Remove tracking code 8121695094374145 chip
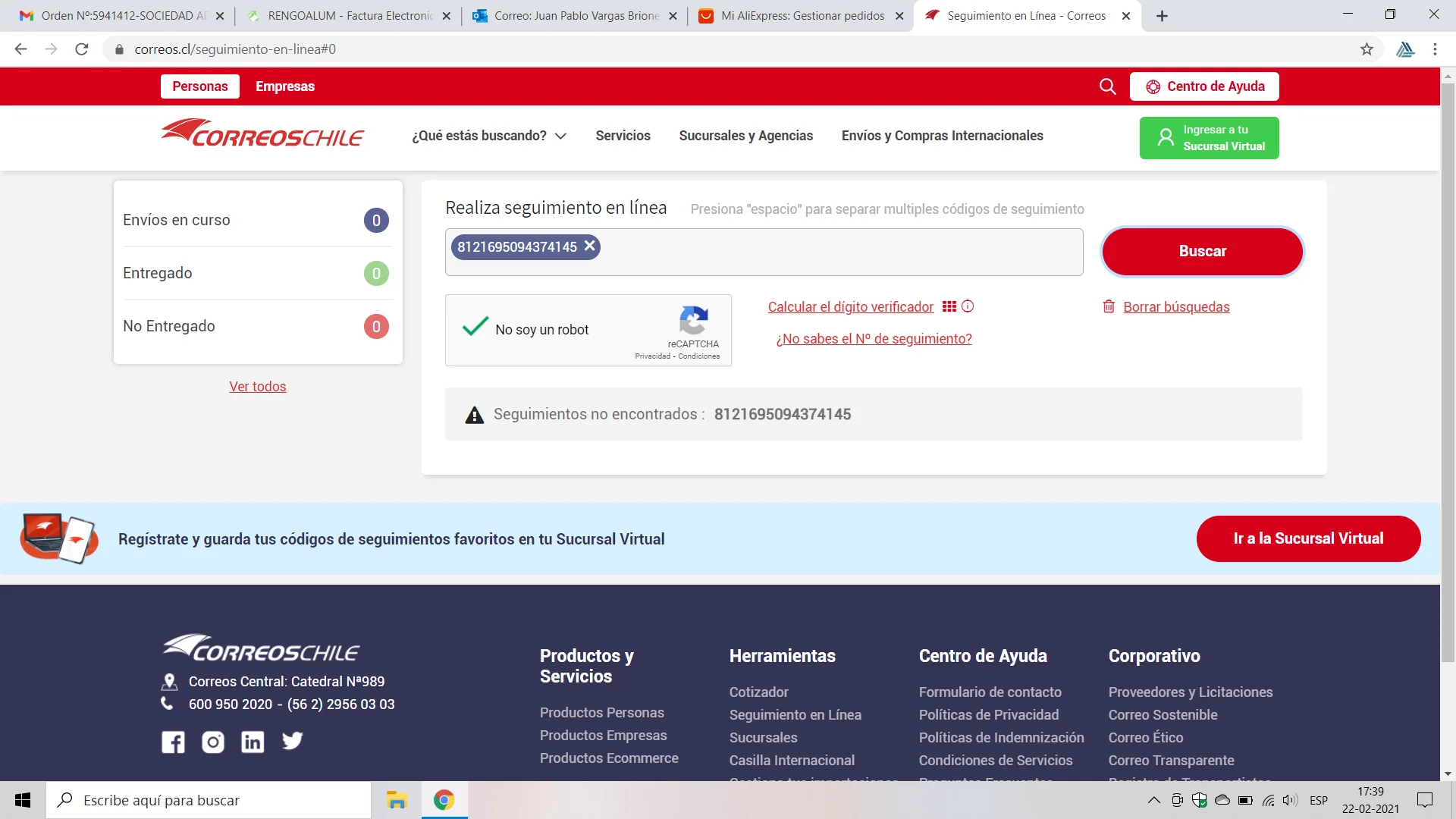 click(589, 246)
